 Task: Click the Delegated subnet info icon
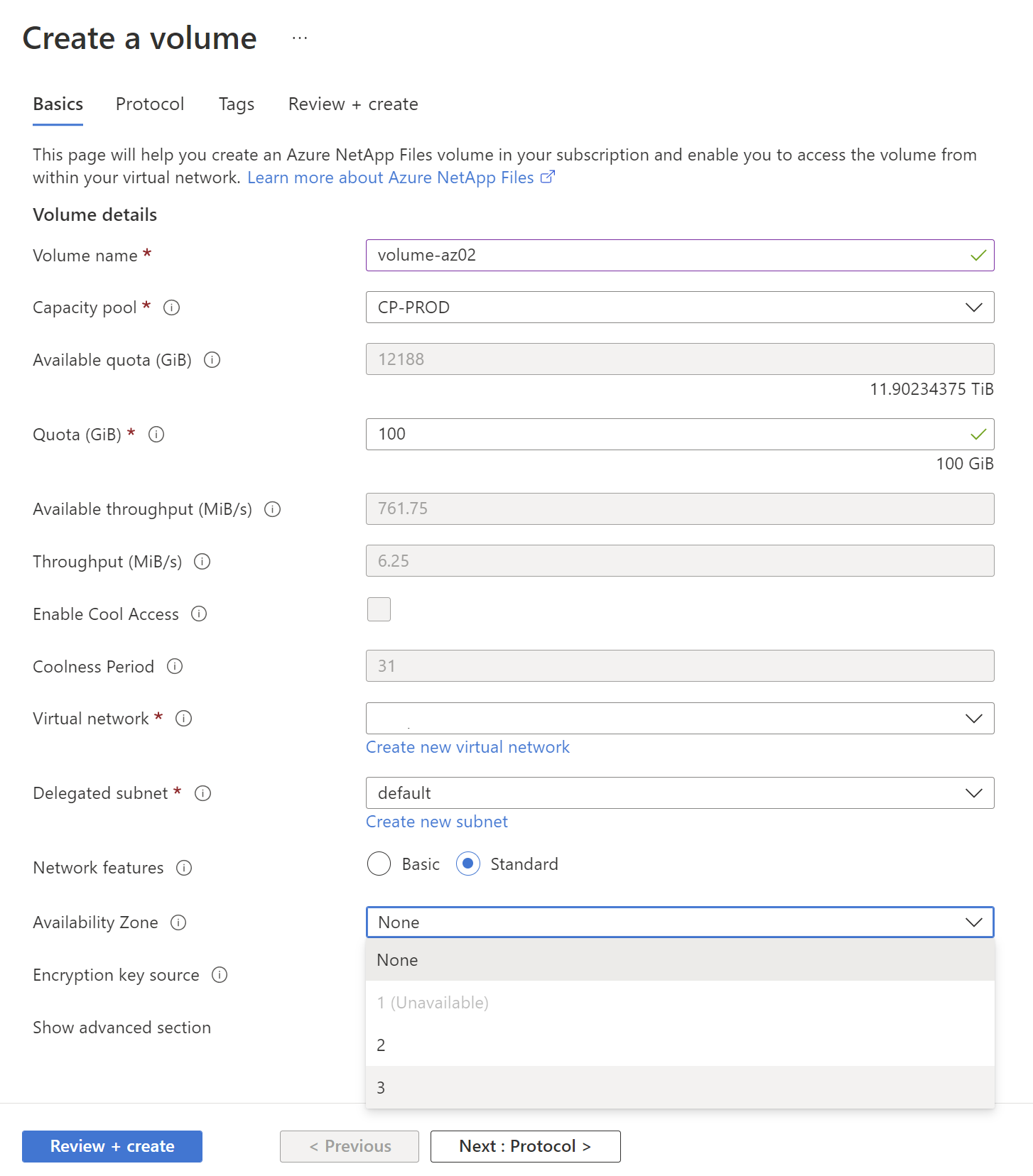[x=202, y=793]
